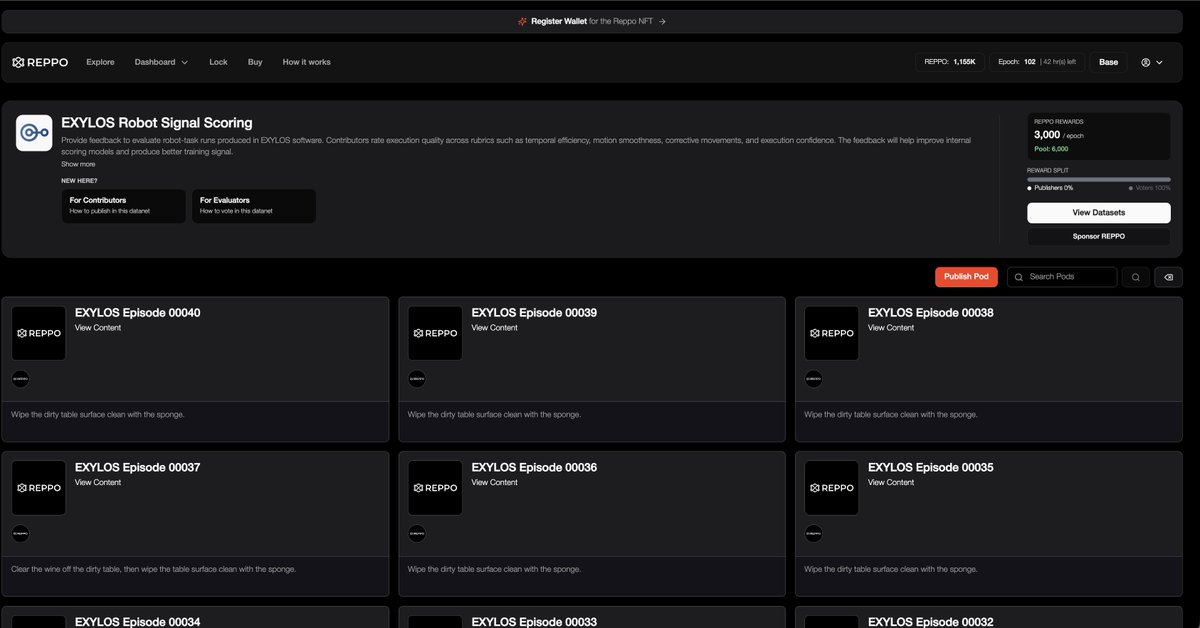Click View Content for Episode 00040
The height and width of the screenshot is (628, 1200).
click(x=96, y=328)
